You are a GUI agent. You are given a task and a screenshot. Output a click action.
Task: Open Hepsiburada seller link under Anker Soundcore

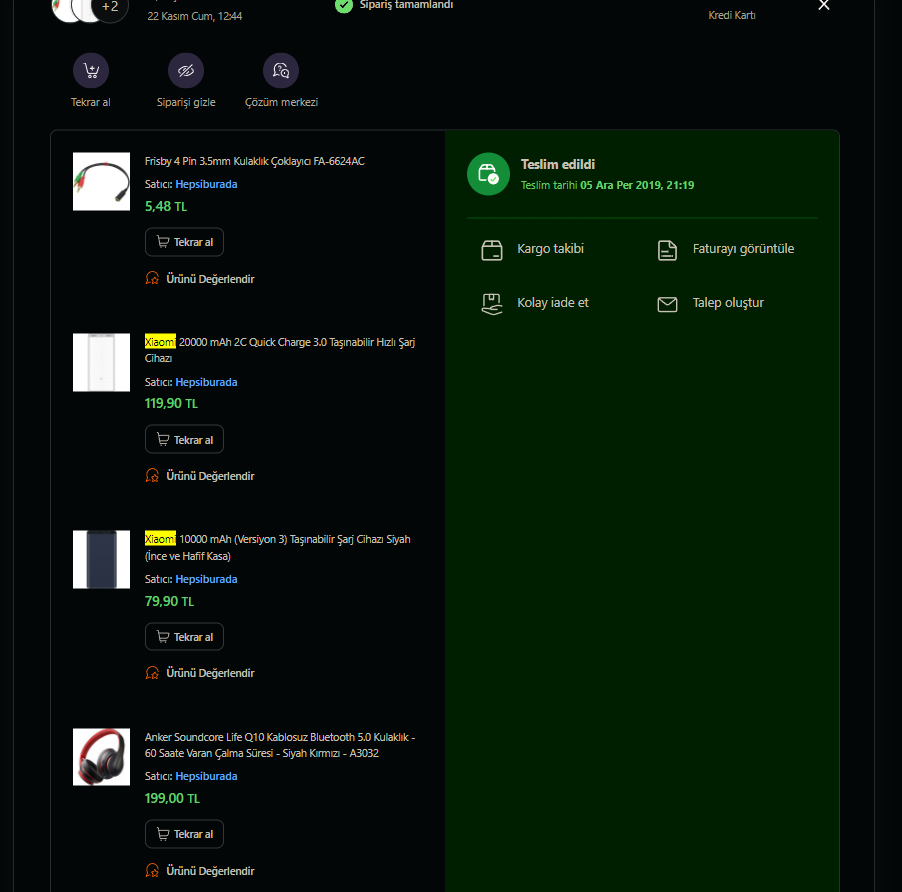point(206,776)
